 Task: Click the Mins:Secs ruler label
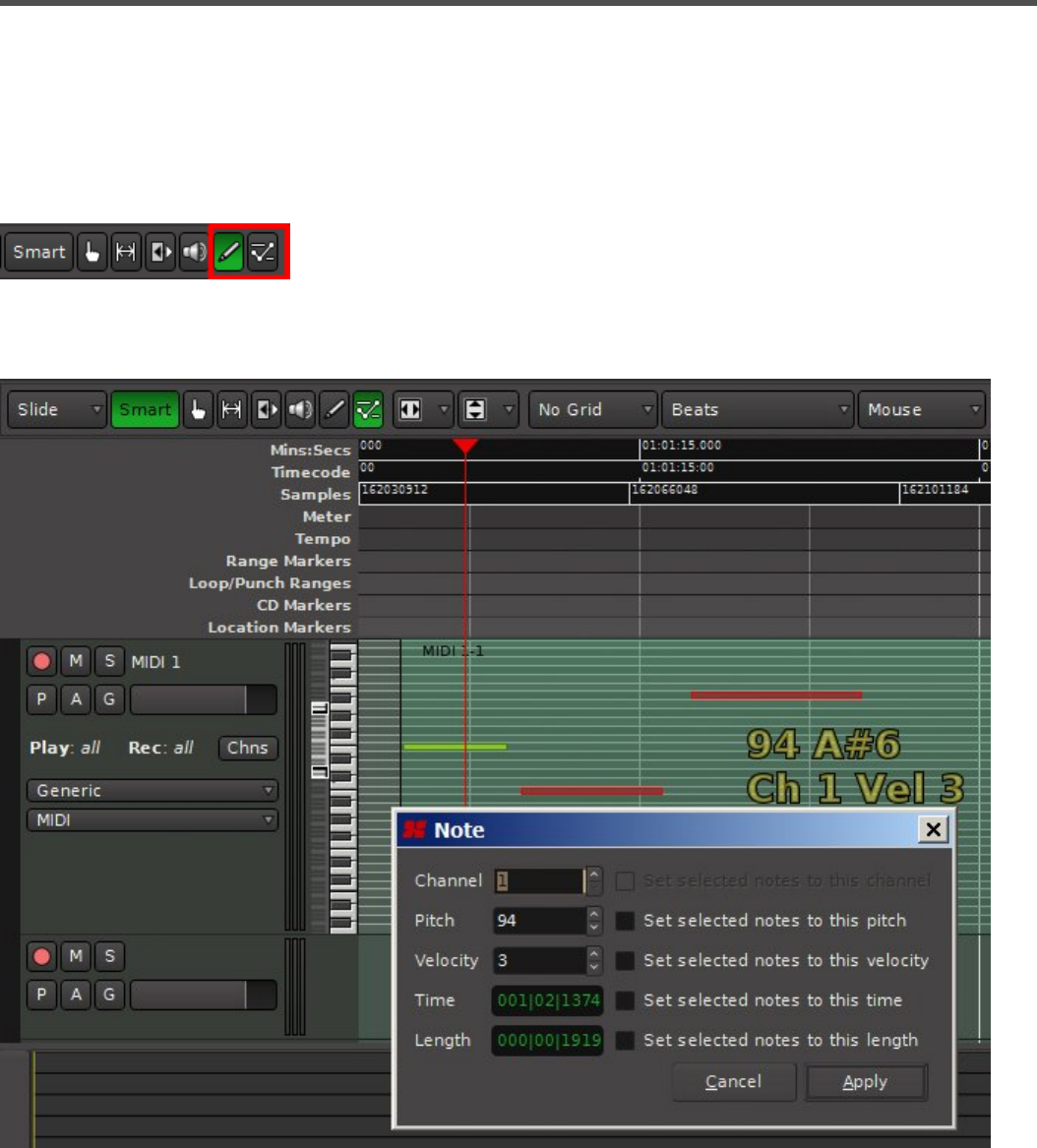point(310,451)
